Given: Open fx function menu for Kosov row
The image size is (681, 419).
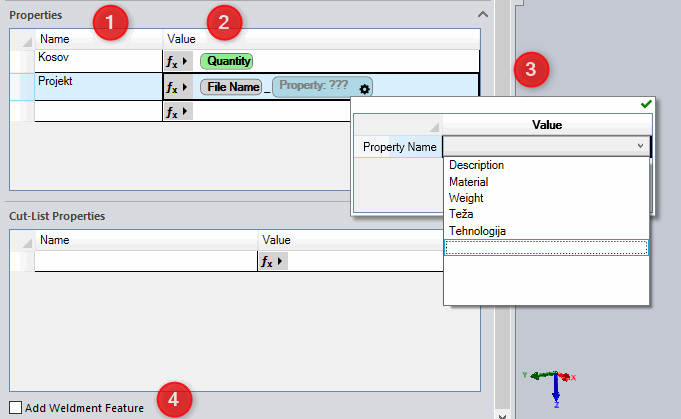Looking at the screenshot, I should pos(176,61).
